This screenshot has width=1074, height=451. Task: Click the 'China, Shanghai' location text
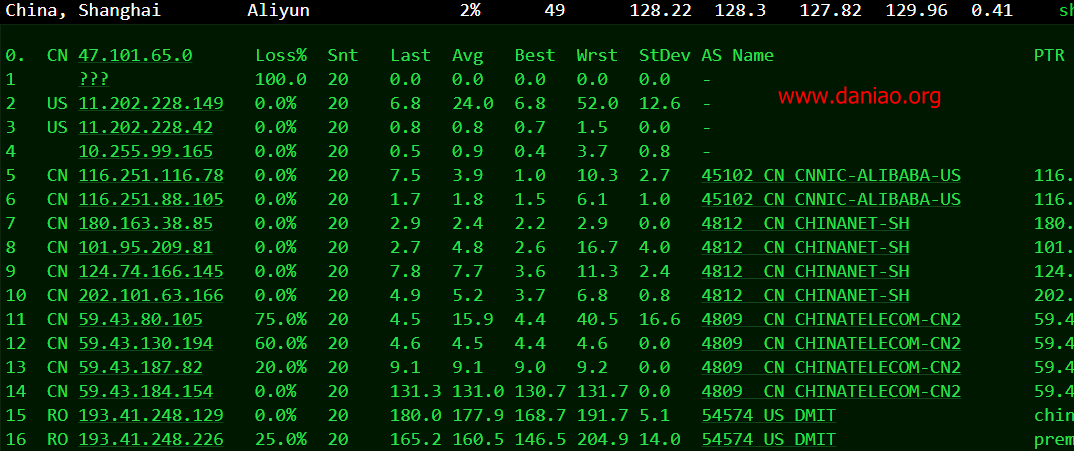coord(83,10)
